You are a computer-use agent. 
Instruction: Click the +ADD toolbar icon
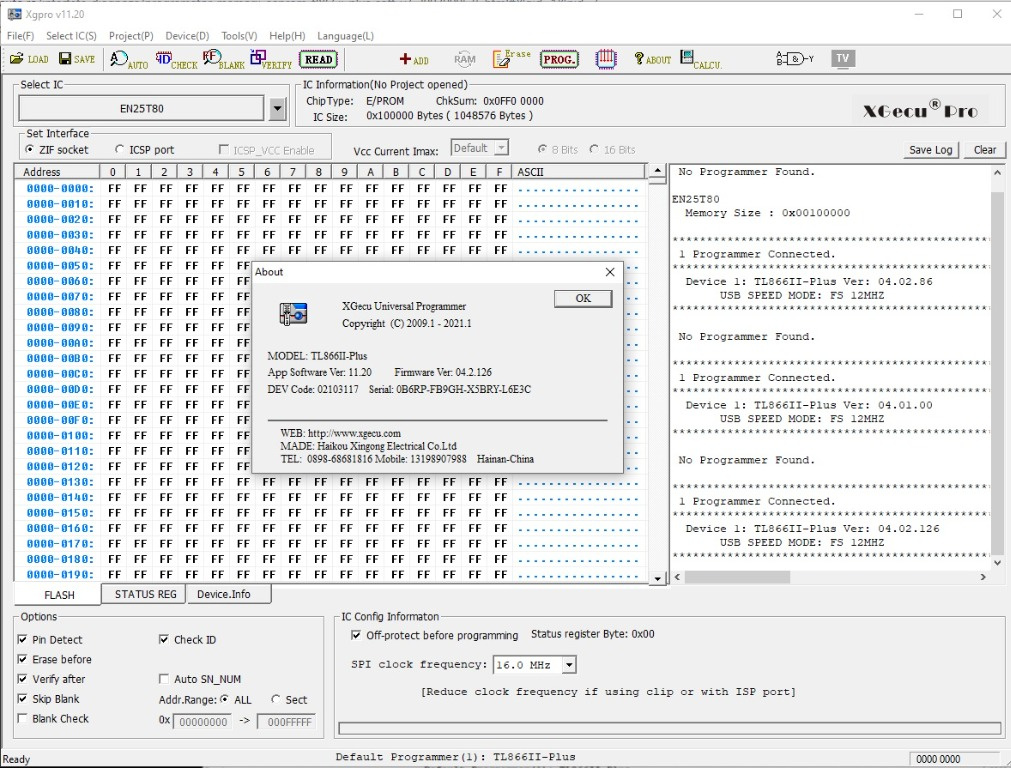414,60
